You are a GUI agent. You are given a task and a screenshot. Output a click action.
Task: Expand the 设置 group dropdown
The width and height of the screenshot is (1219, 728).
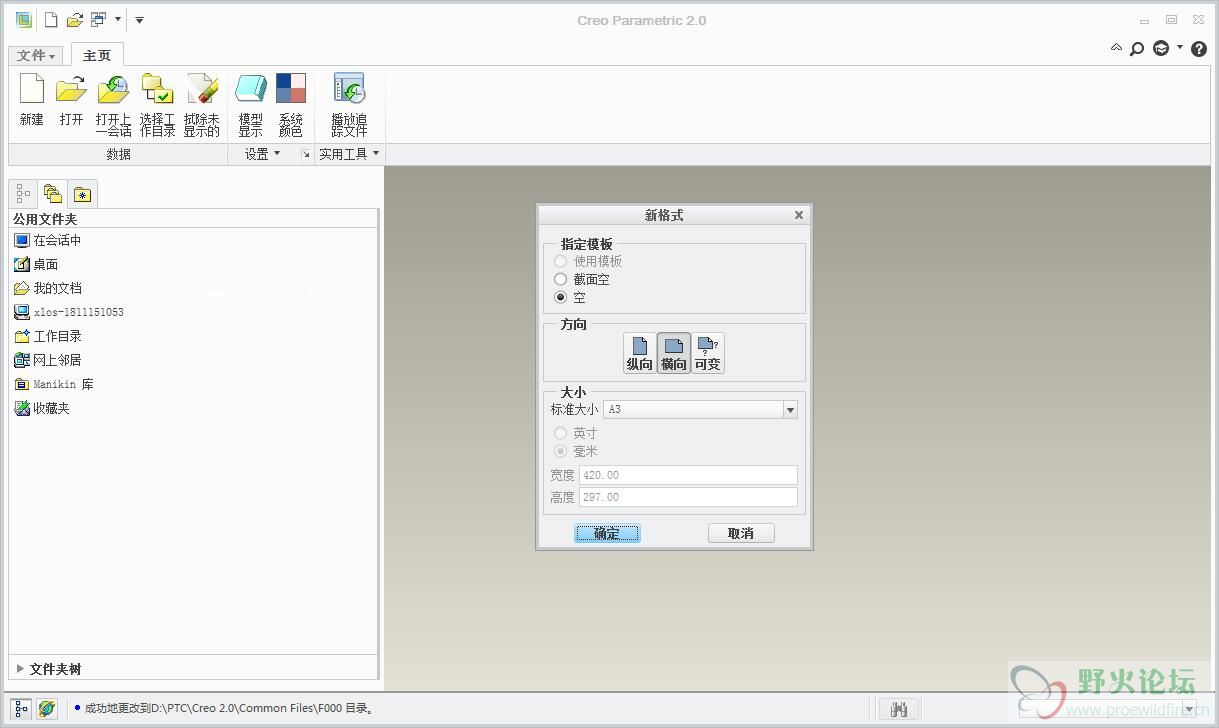(263, 154)
